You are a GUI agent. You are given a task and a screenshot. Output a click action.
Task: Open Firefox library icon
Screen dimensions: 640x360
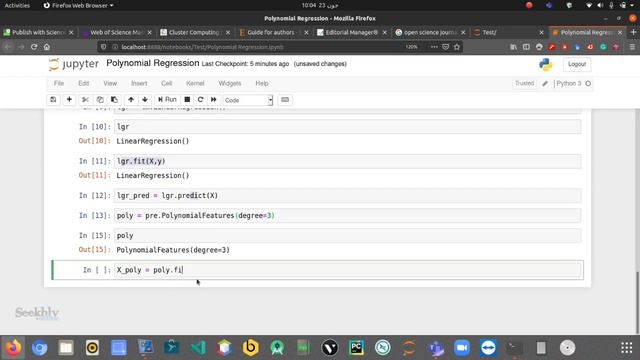point(513,47)
